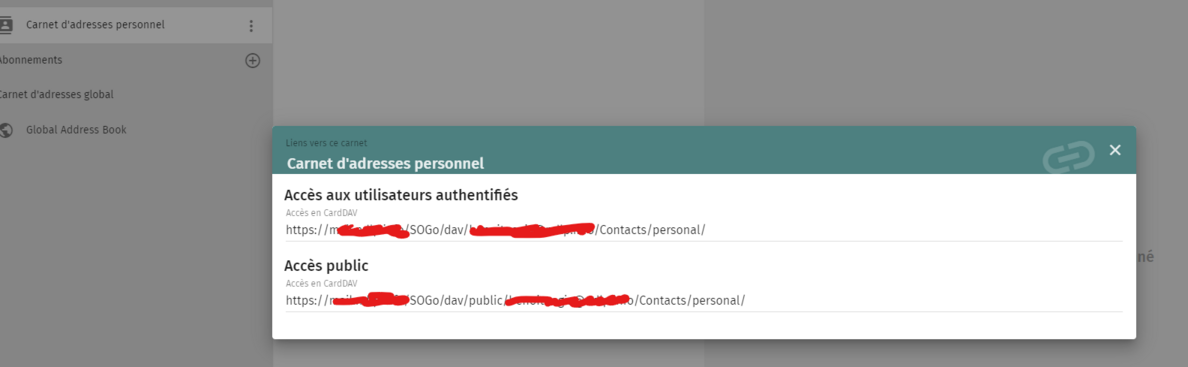Click the contact-card icon of the personal address book
Viewport: 1188px width, 367px height.
pos(5,25)
